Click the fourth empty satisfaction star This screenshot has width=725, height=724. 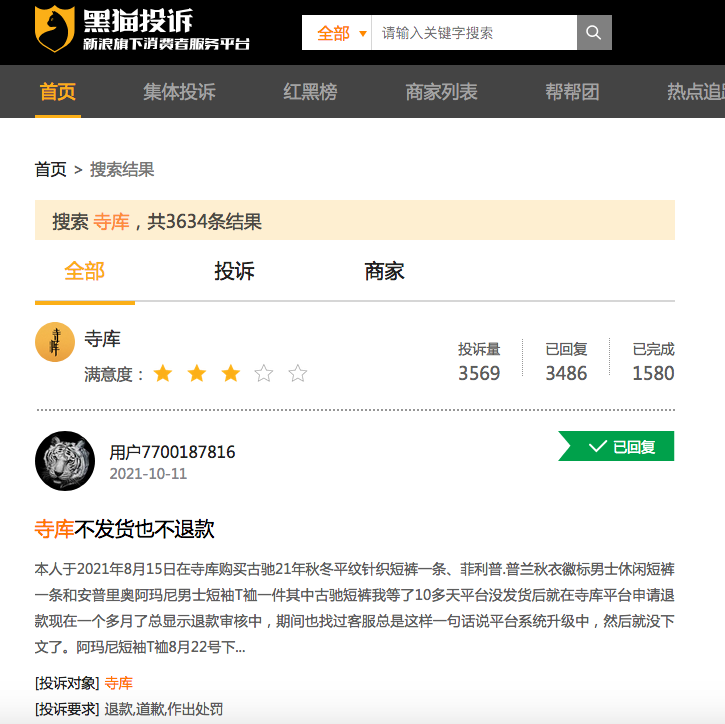coord(264,373)
